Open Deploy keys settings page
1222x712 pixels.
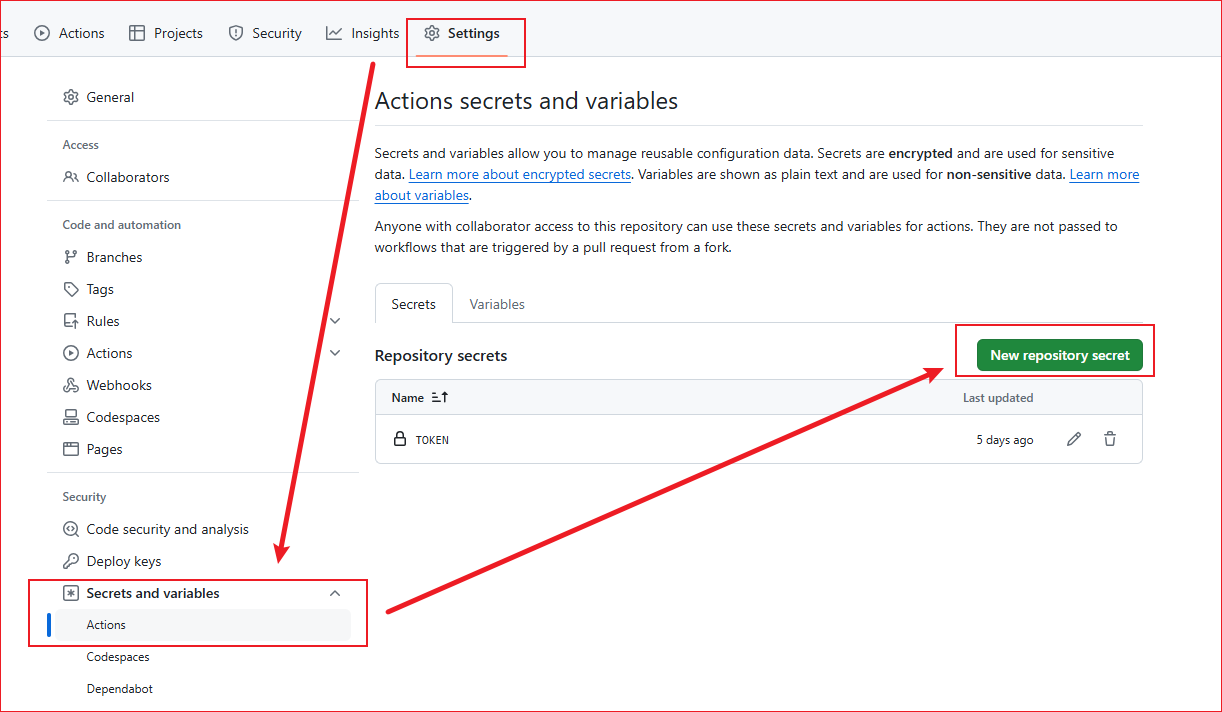coord(123,561)
